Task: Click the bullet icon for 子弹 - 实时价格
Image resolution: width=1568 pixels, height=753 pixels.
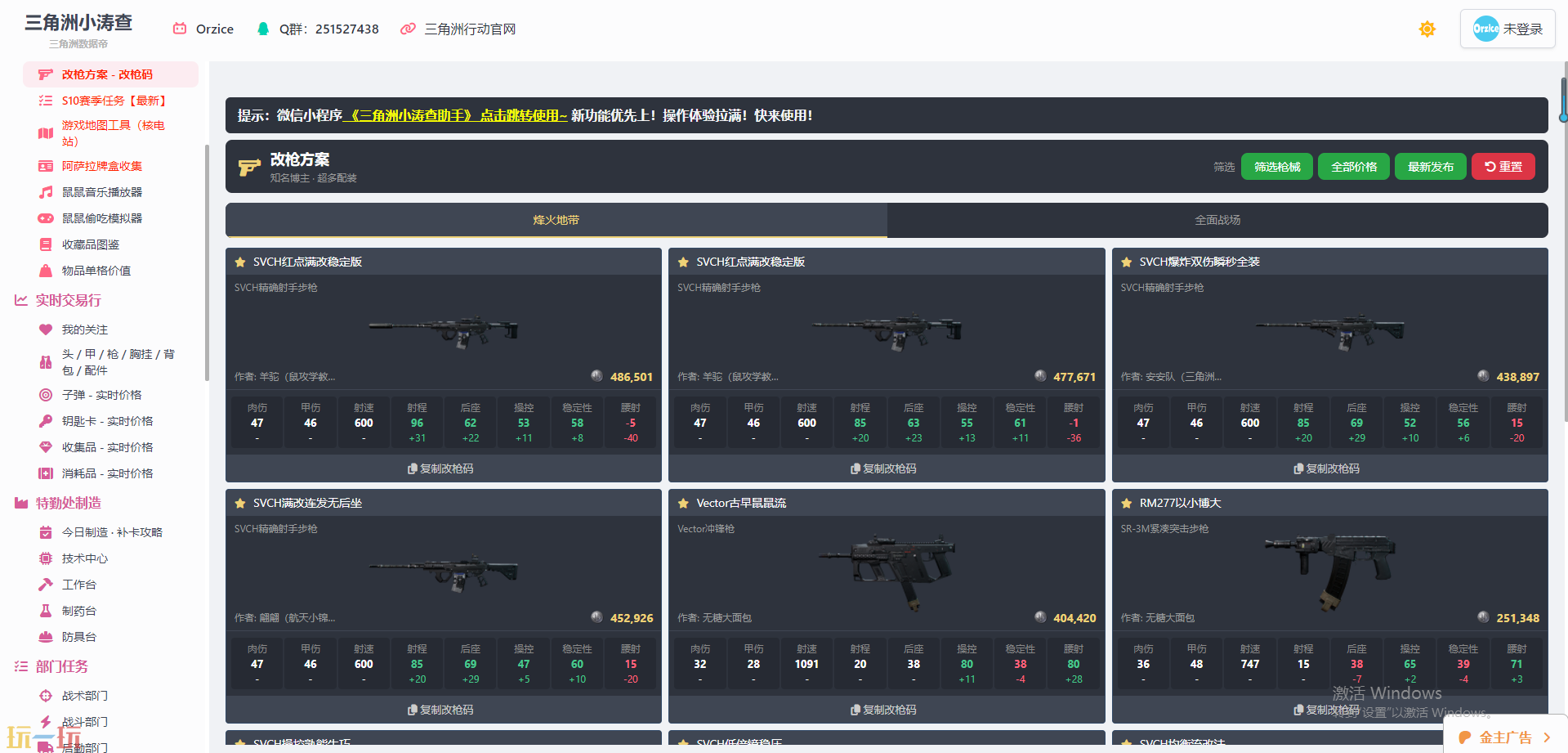Action: 46,395
